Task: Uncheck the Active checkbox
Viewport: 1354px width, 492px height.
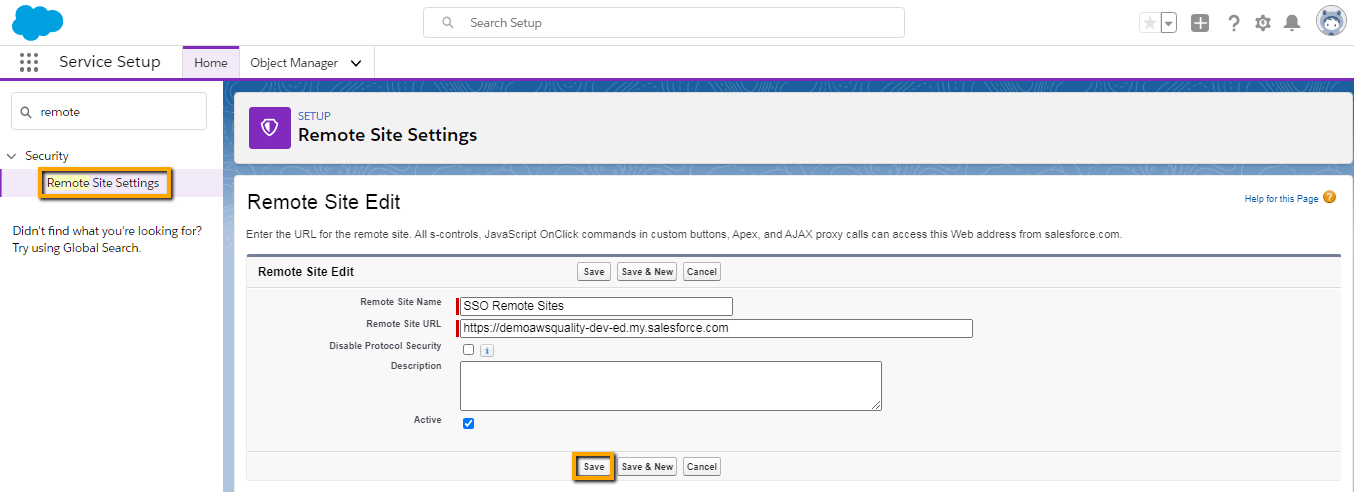Action: tap(468, 423)
